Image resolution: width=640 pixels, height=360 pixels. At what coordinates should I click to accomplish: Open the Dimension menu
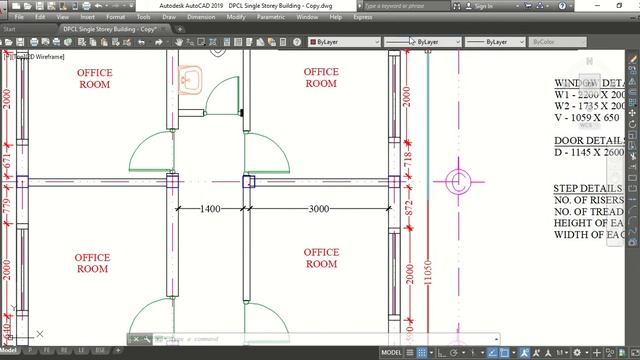click(201, 17)
